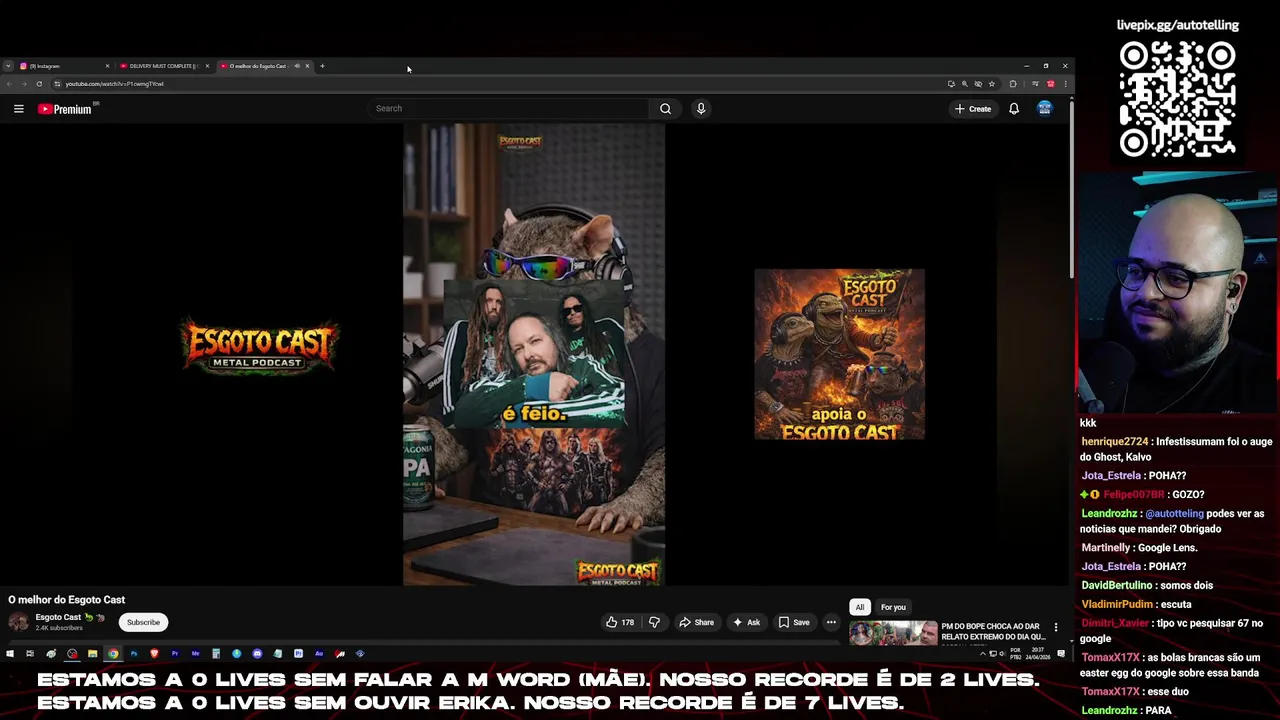Click the vertical short video player
This screenshot has height=720, width=1280.
pos(534,354)
